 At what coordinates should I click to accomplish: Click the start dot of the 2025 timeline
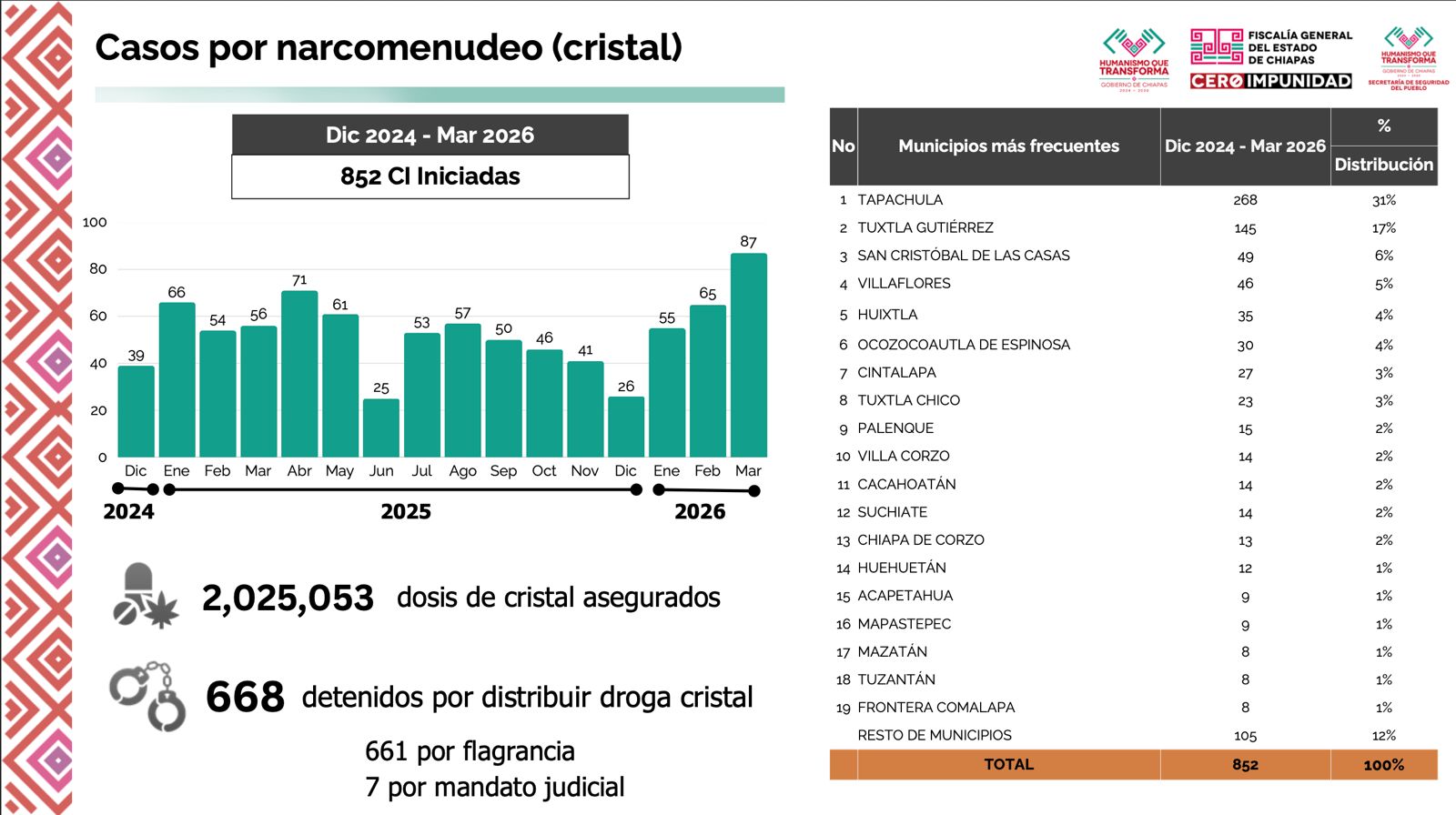[169, 490]
